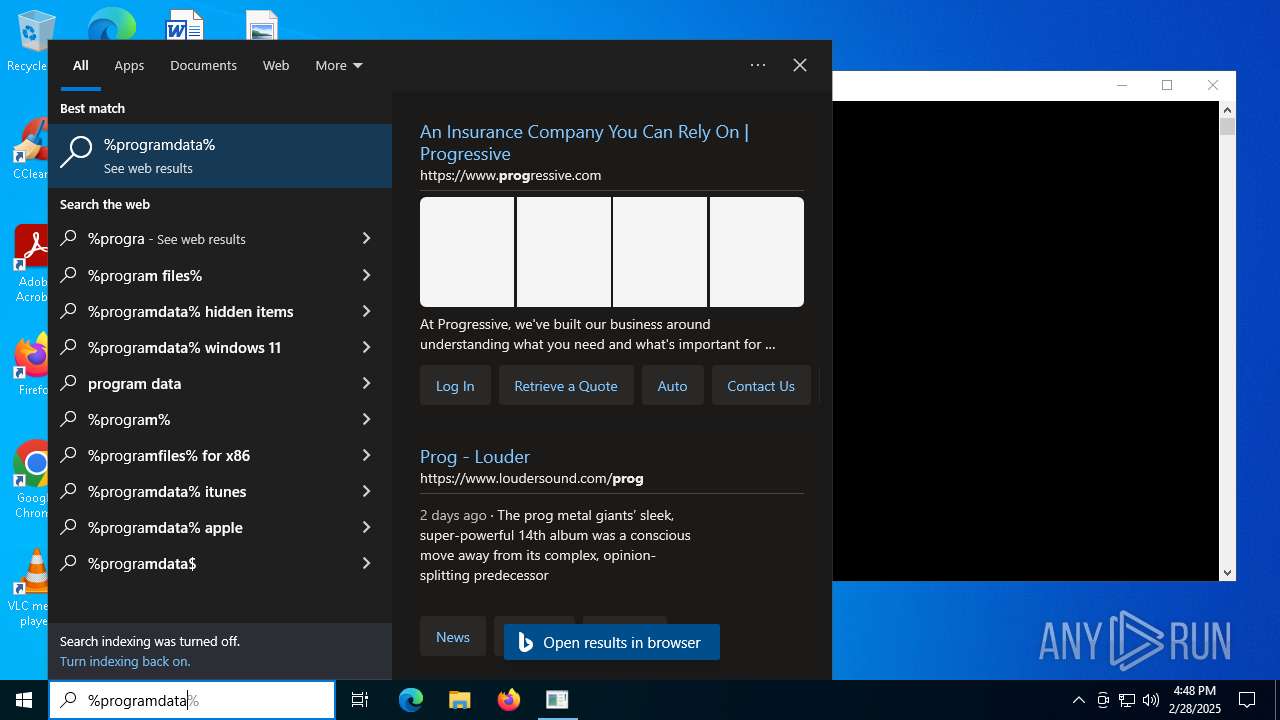1280x720 pixels.
Task: Click Retrieve a Quote button
Action: click(566, 385)
